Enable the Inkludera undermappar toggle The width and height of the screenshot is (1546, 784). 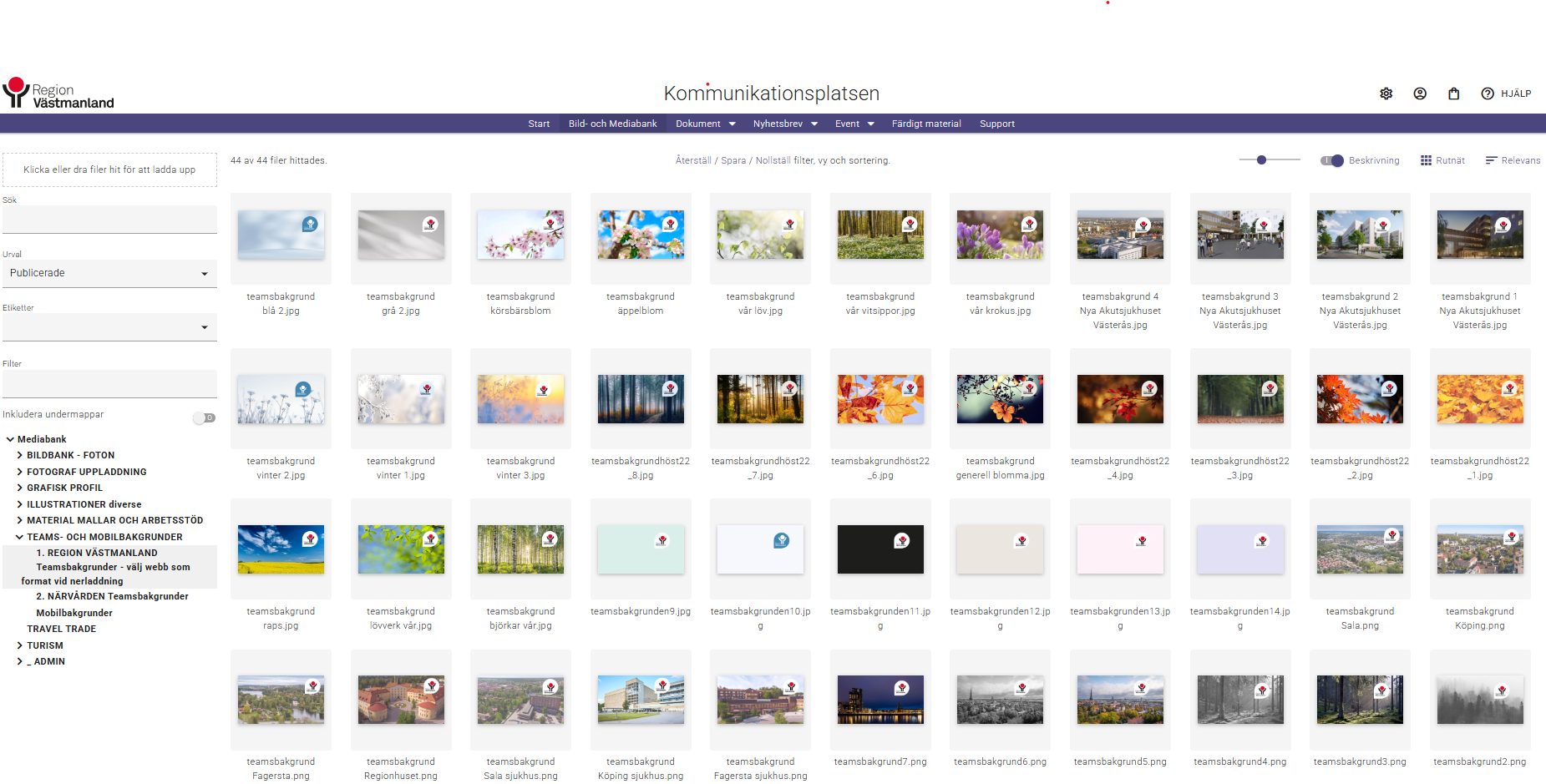(x=204, y=417)
